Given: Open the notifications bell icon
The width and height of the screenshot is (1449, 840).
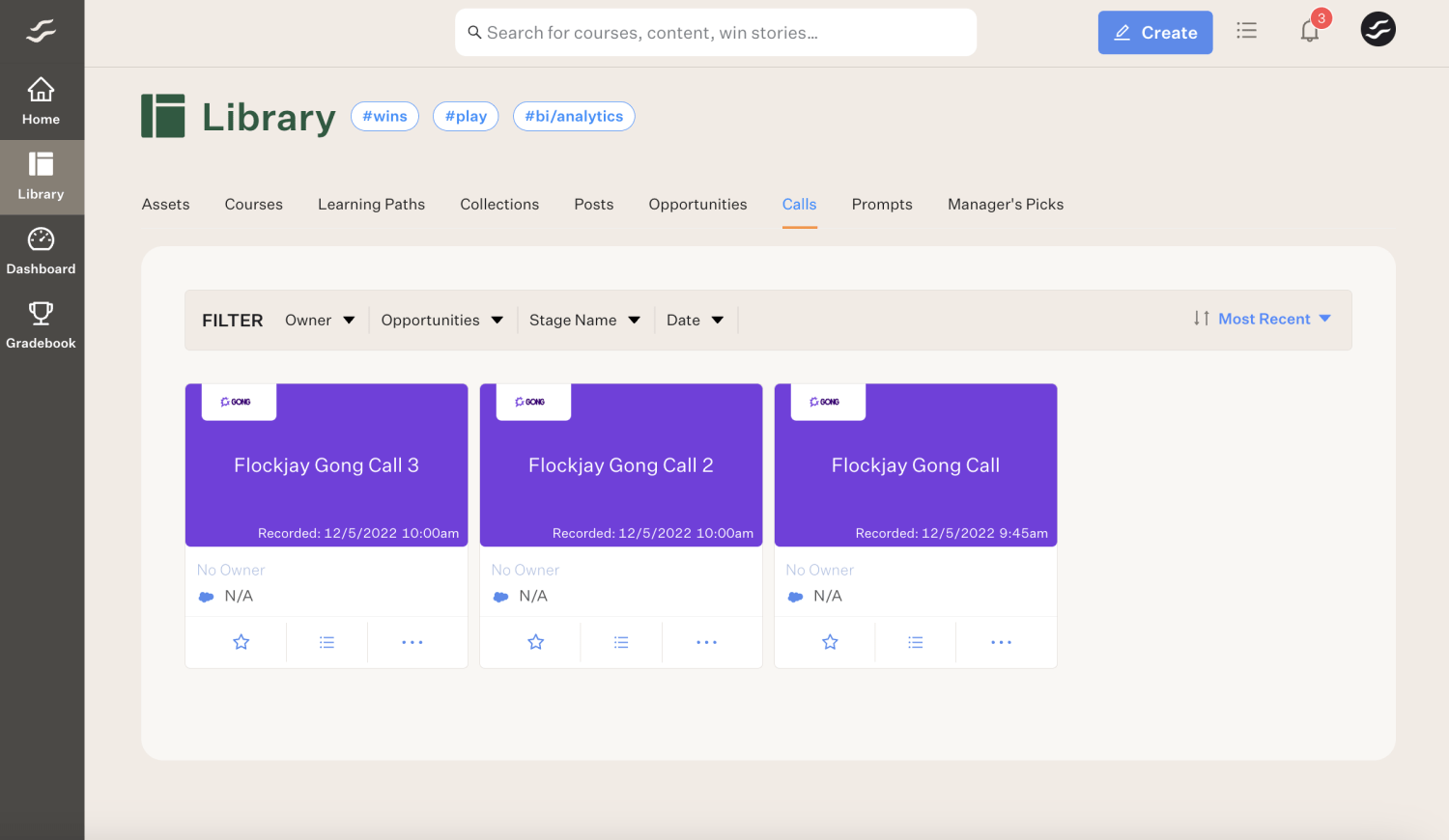Looking at the screenshot, I should click(x=1309, y=32).
